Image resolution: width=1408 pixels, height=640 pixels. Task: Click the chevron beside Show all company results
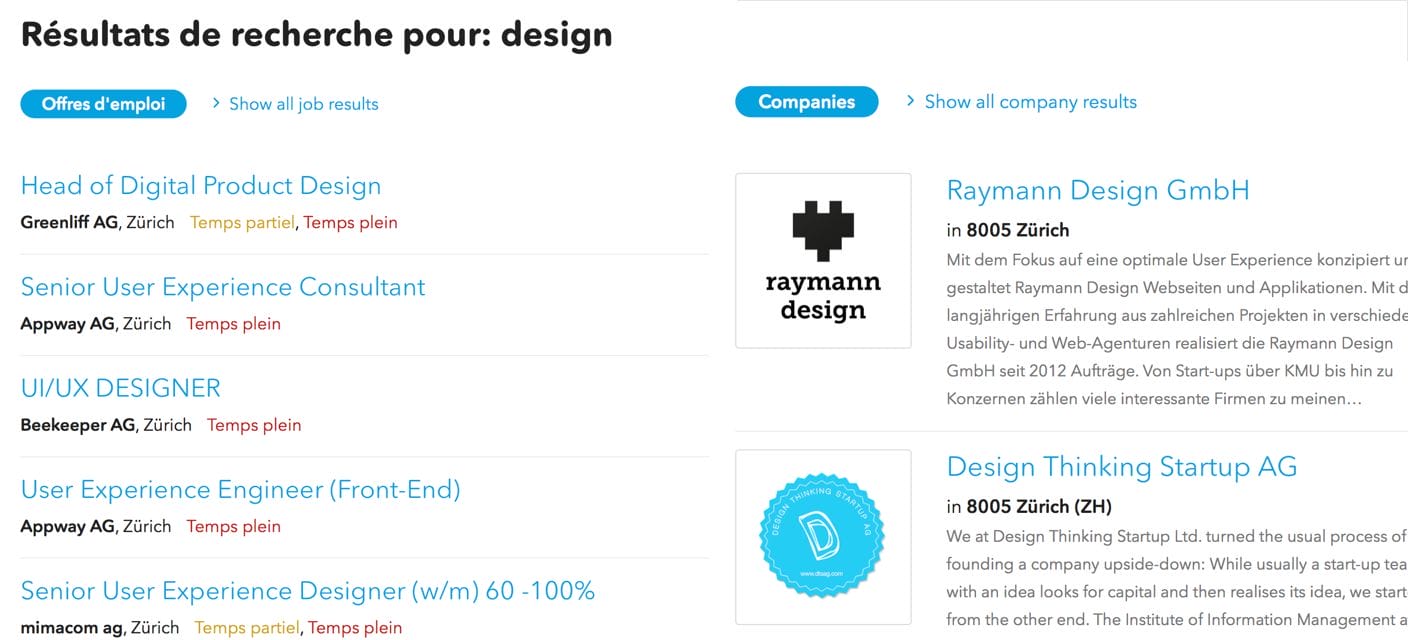click(910, 102)
